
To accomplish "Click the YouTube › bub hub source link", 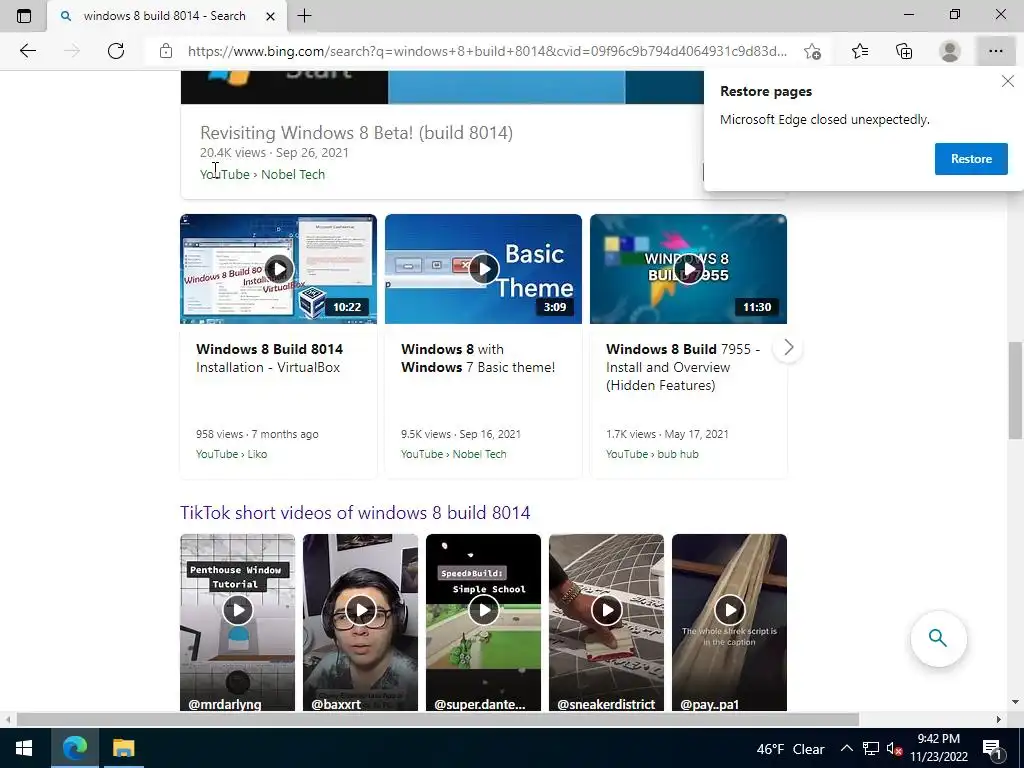I will pyautogui.click(x=652, y=454).
